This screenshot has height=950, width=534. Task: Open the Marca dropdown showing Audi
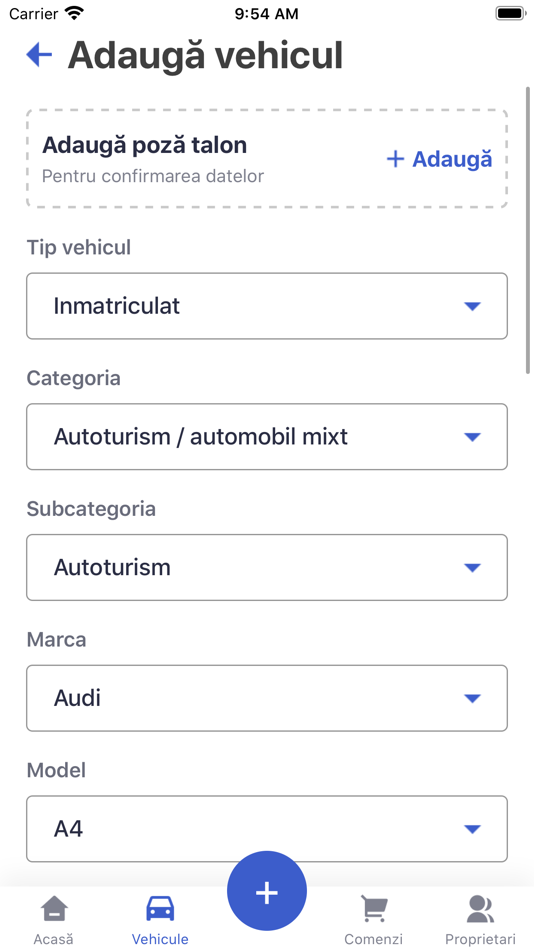tap(267, 698)
